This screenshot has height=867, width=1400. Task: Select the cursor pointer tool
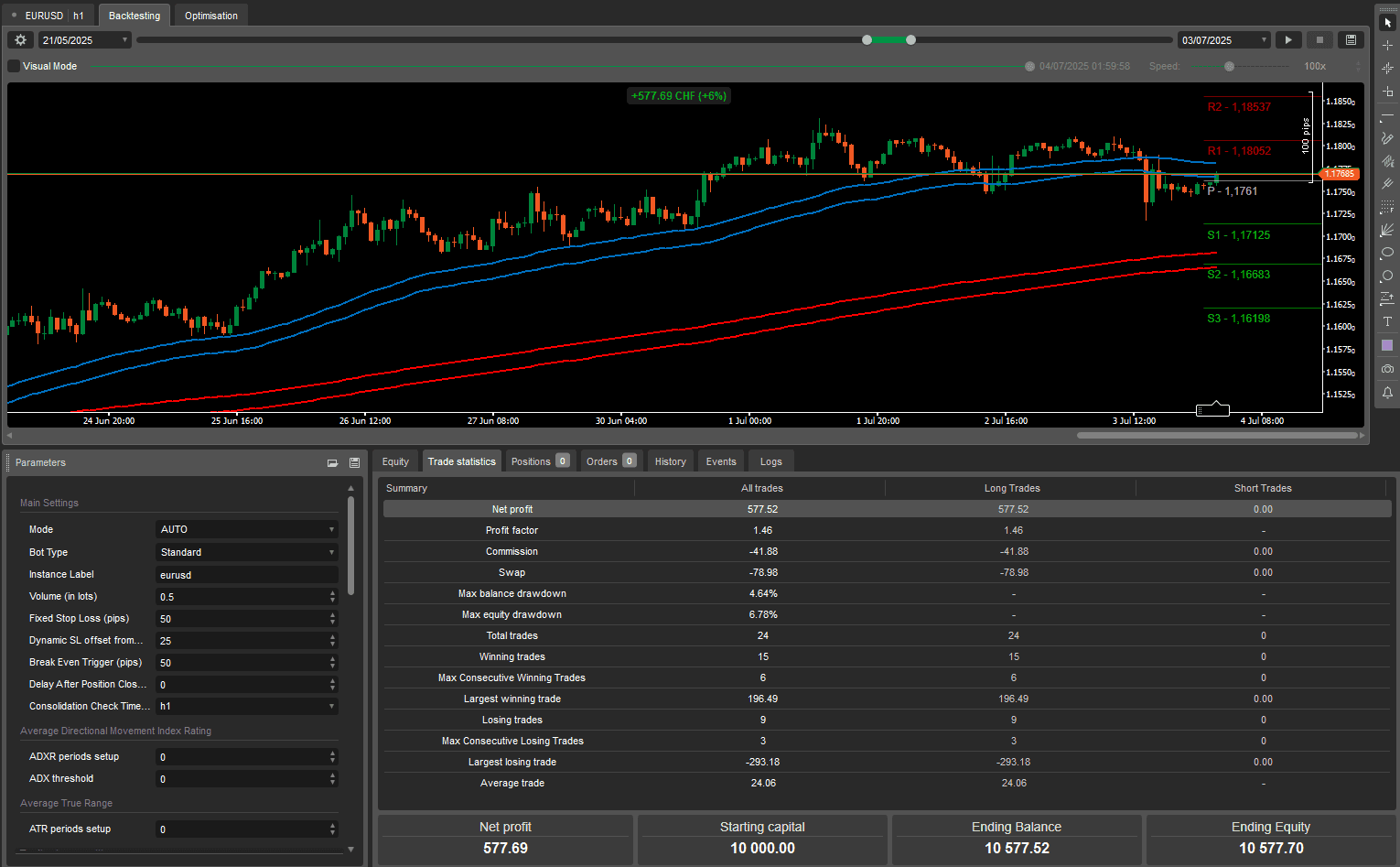point(1387,22)
